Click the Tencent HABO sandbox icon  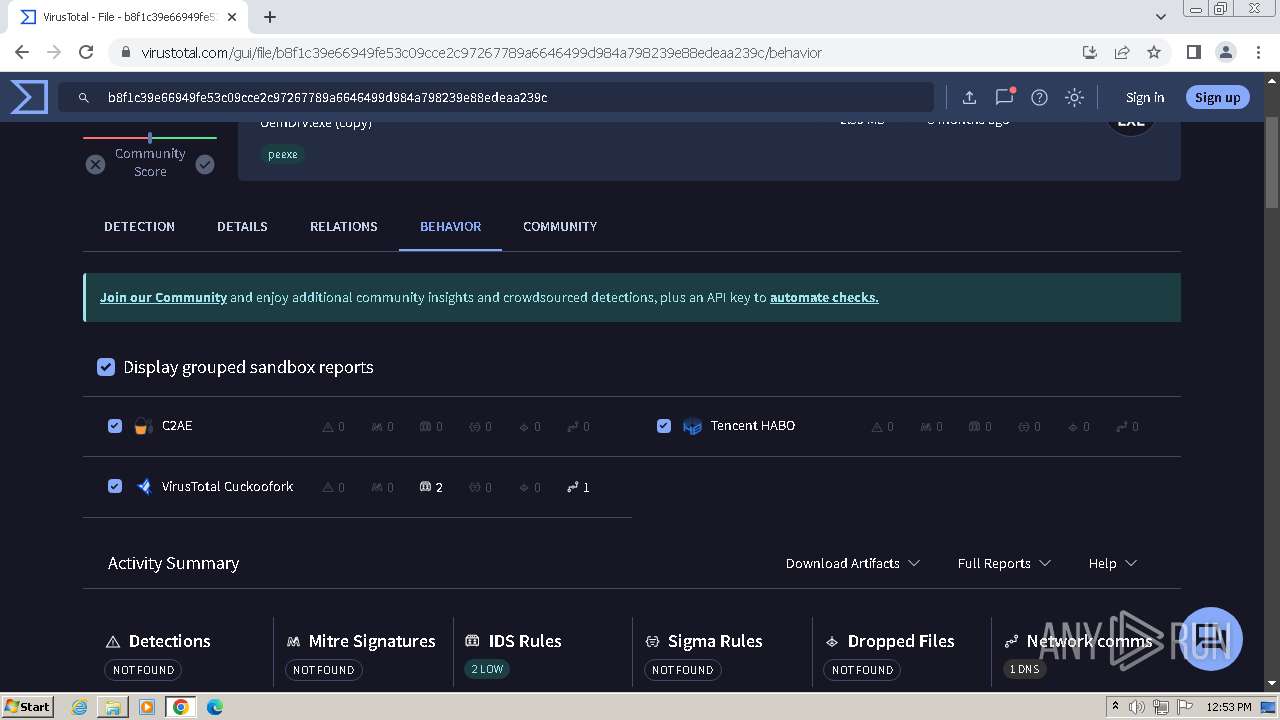(692, 426)
